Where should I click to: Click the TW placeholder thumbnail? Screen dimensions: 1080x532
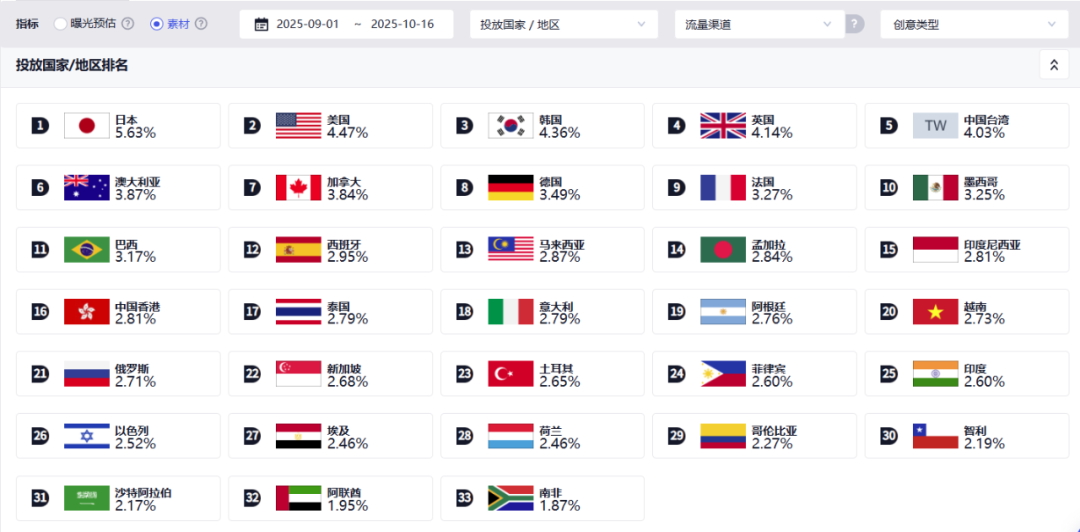(x=935, y=125)
